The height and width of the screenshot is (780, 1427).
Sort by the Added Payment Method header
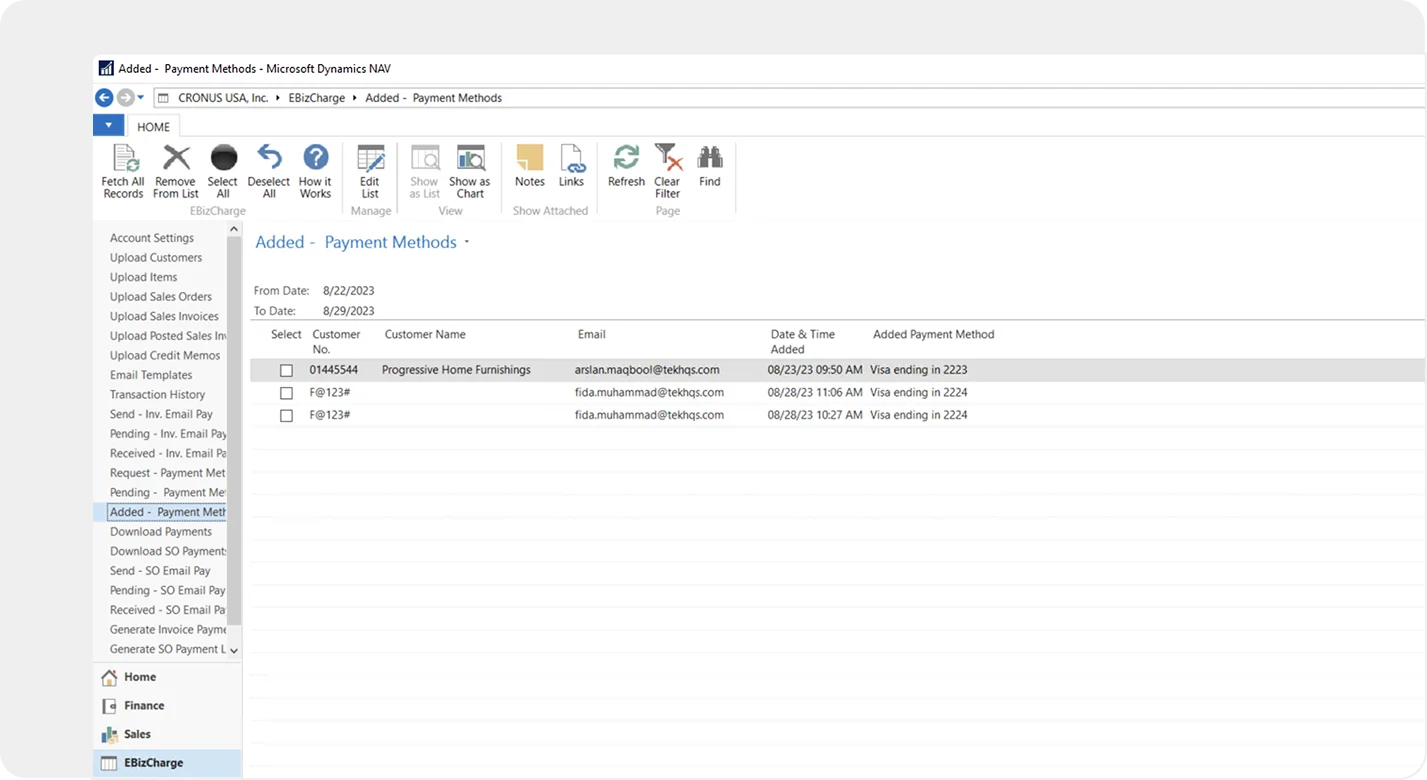click(x=934, y=335)
